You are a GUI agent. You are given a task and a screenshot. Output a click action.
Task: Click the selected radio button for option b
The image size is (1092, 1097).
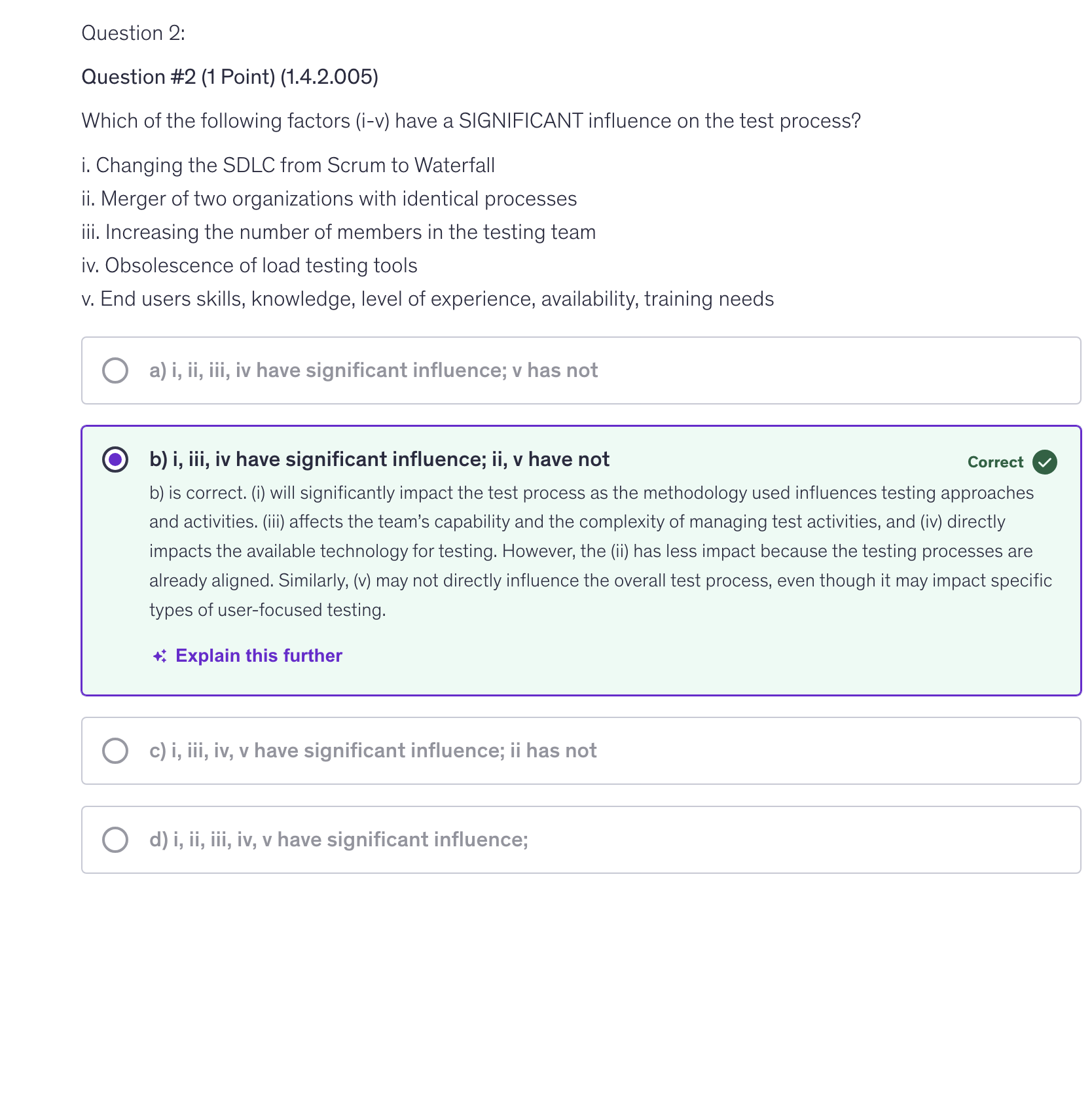pos(115,459)
